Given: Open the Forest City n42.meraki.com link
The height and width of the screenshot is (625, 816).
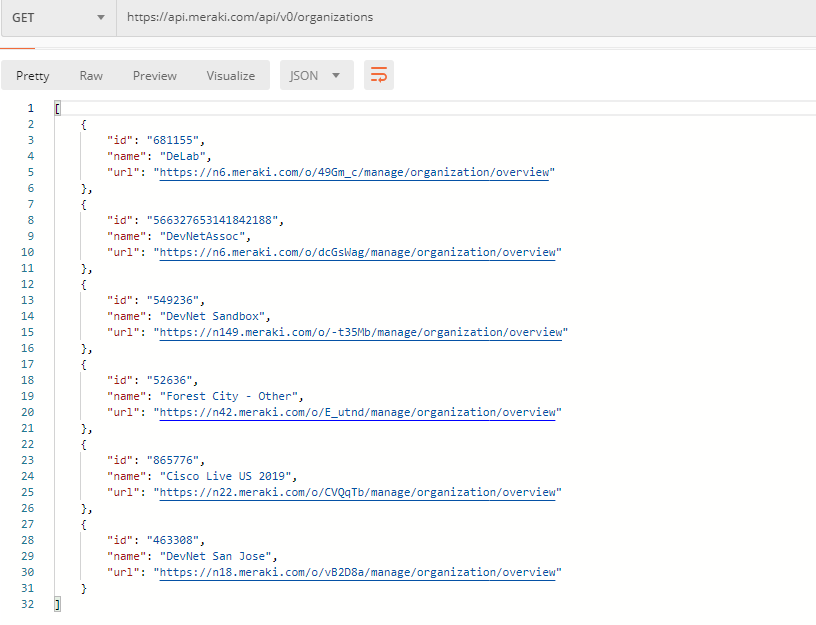Looking at the screenshot, I should [358, 413].
